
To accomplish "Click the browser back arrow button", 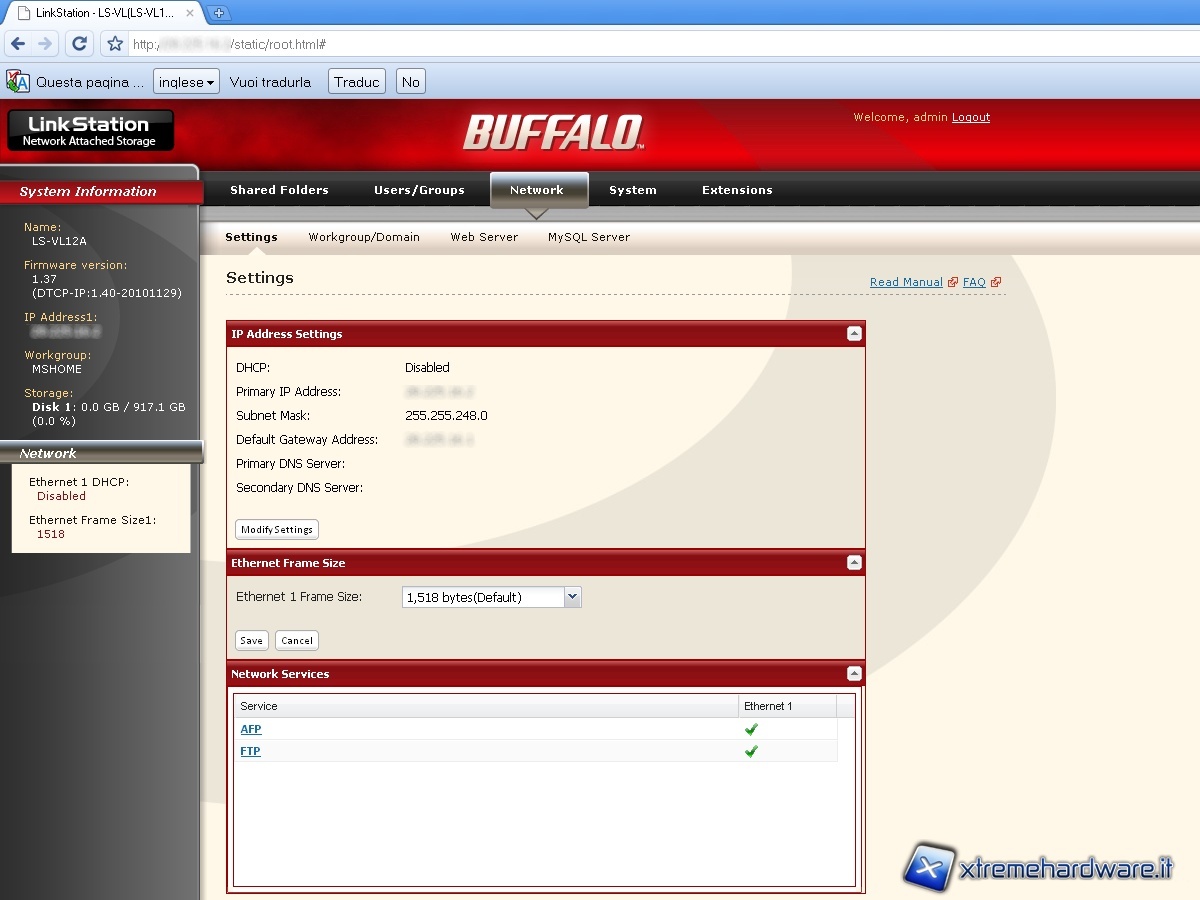I will point(18,44).
